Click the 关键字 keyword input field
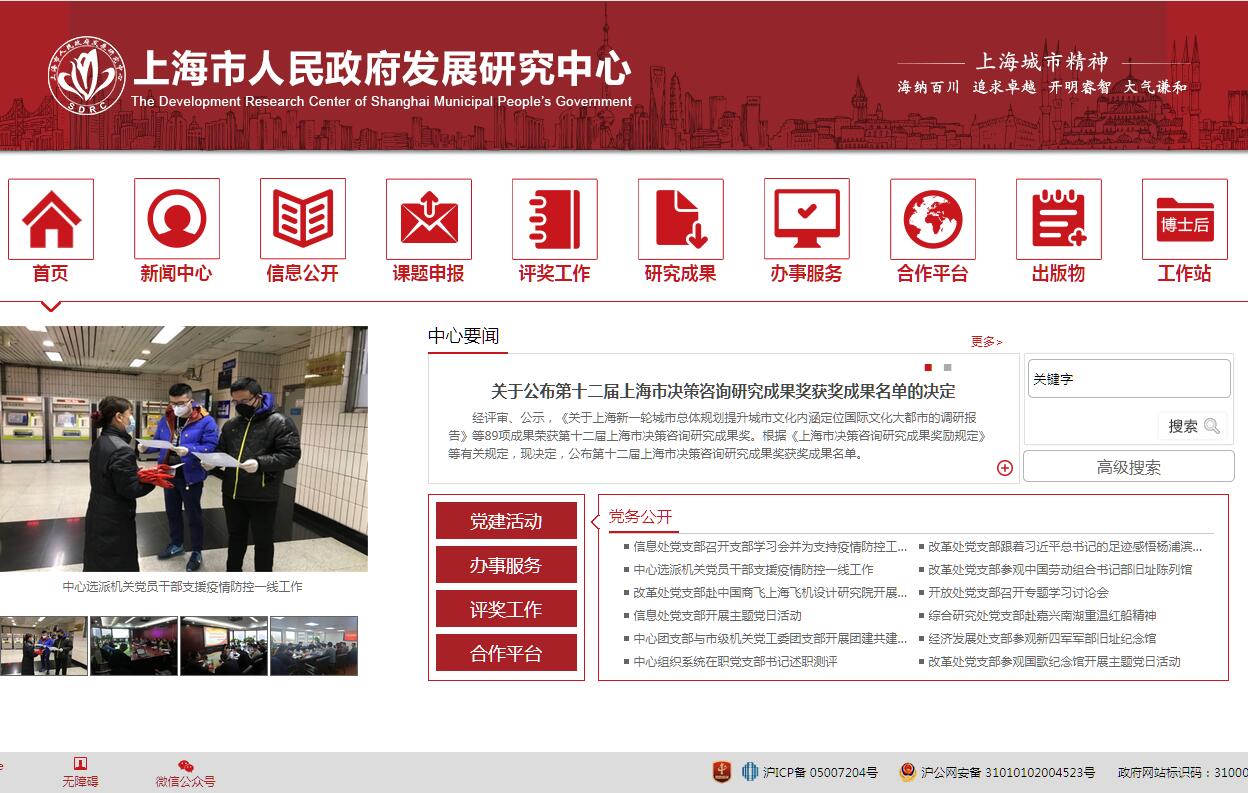 [1128, 379]
